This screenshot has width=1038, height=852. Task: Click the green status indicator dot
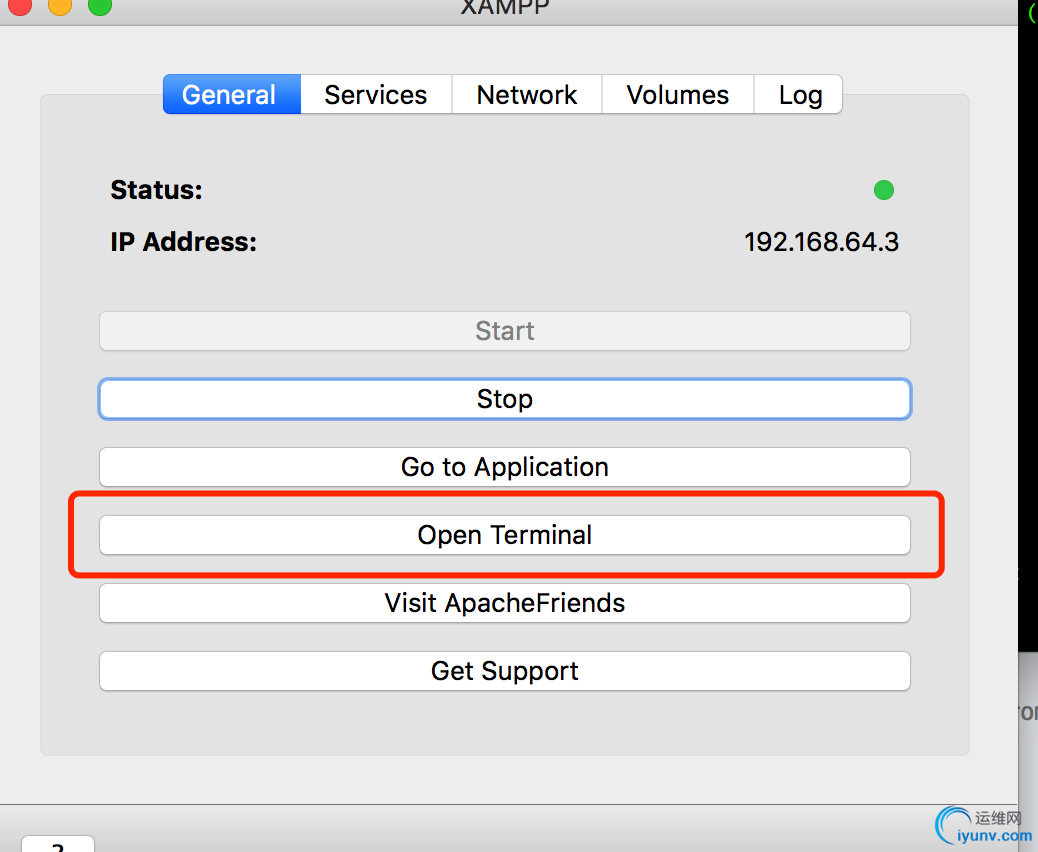click(884, 190)
